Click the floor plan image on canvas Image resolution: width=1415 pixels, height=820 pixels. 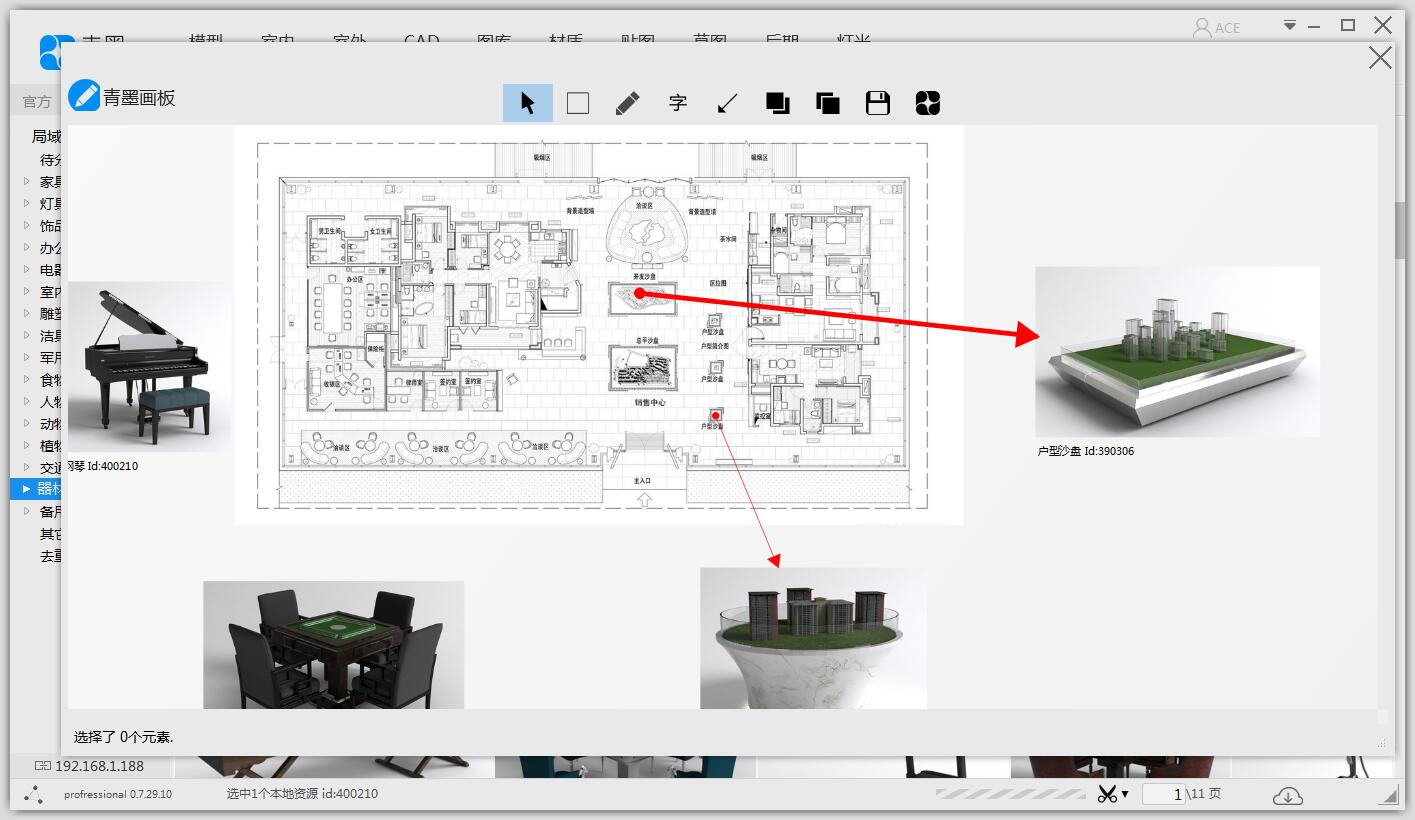[x=599, y=324]
